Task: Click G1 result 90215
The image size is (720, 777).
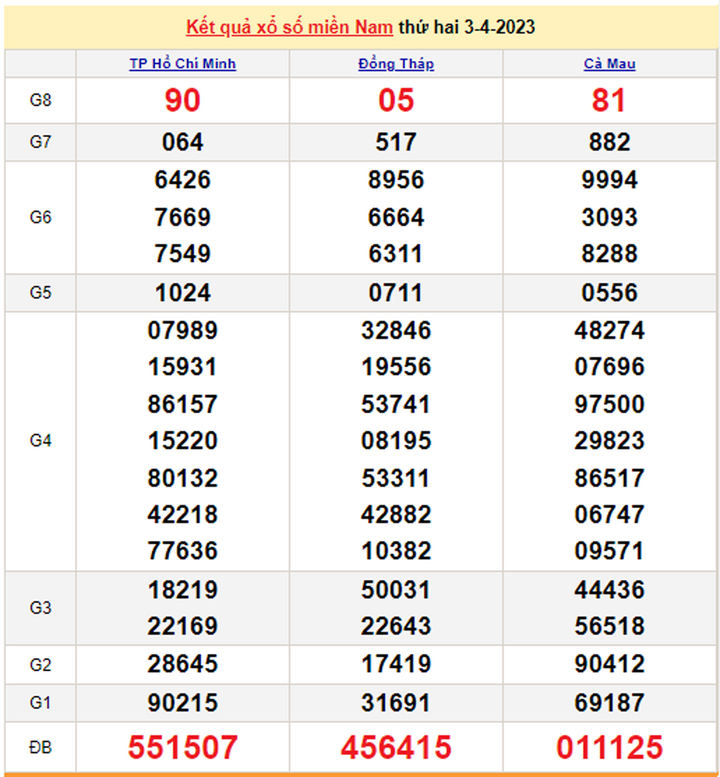Action: 182,704
